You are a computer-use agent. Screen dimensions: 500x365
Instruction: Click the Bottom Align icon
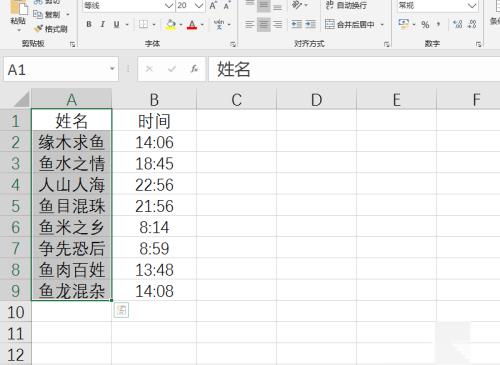point(277,6)
